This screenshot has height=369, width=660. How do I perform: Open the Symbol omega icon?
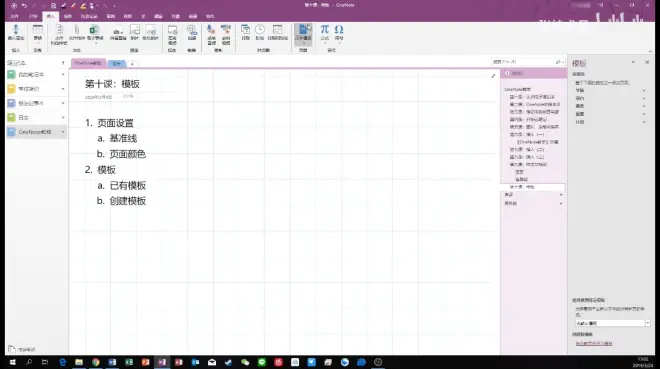tap(339, 32)
